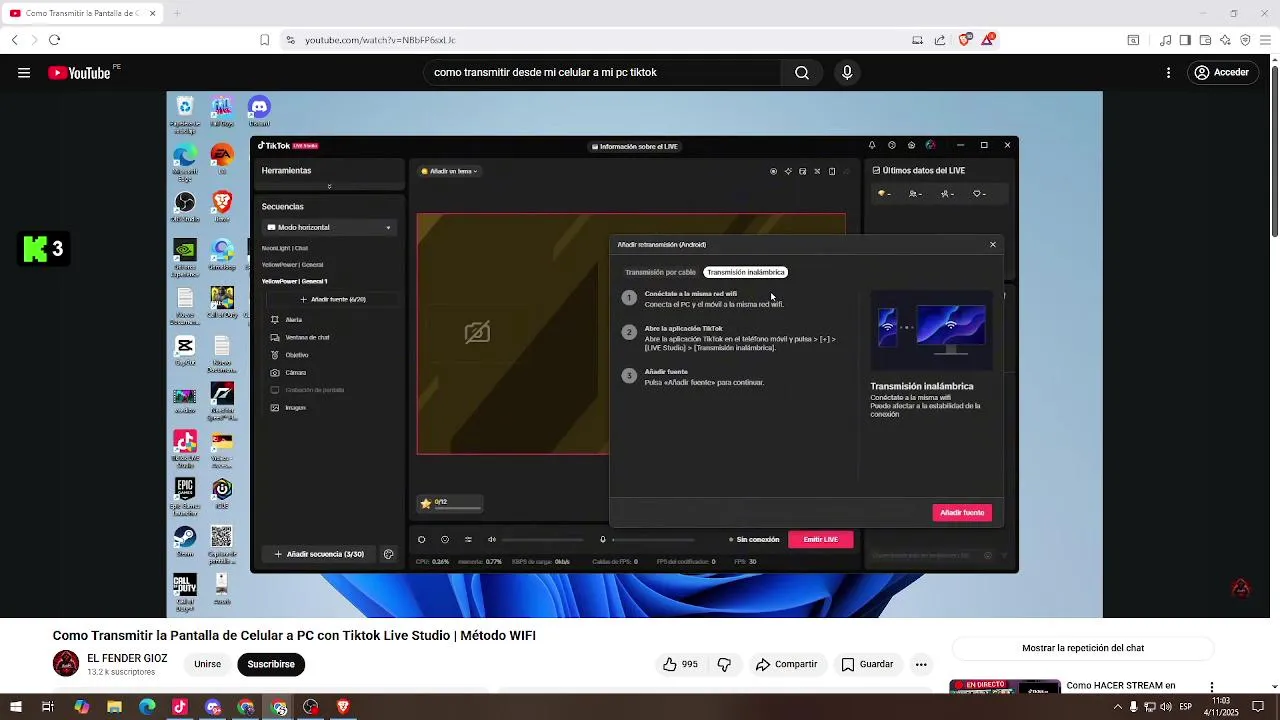The height and width of the screenshot is (720, 1280).
Task: Start voice search with the microphone
Action: 847,72
